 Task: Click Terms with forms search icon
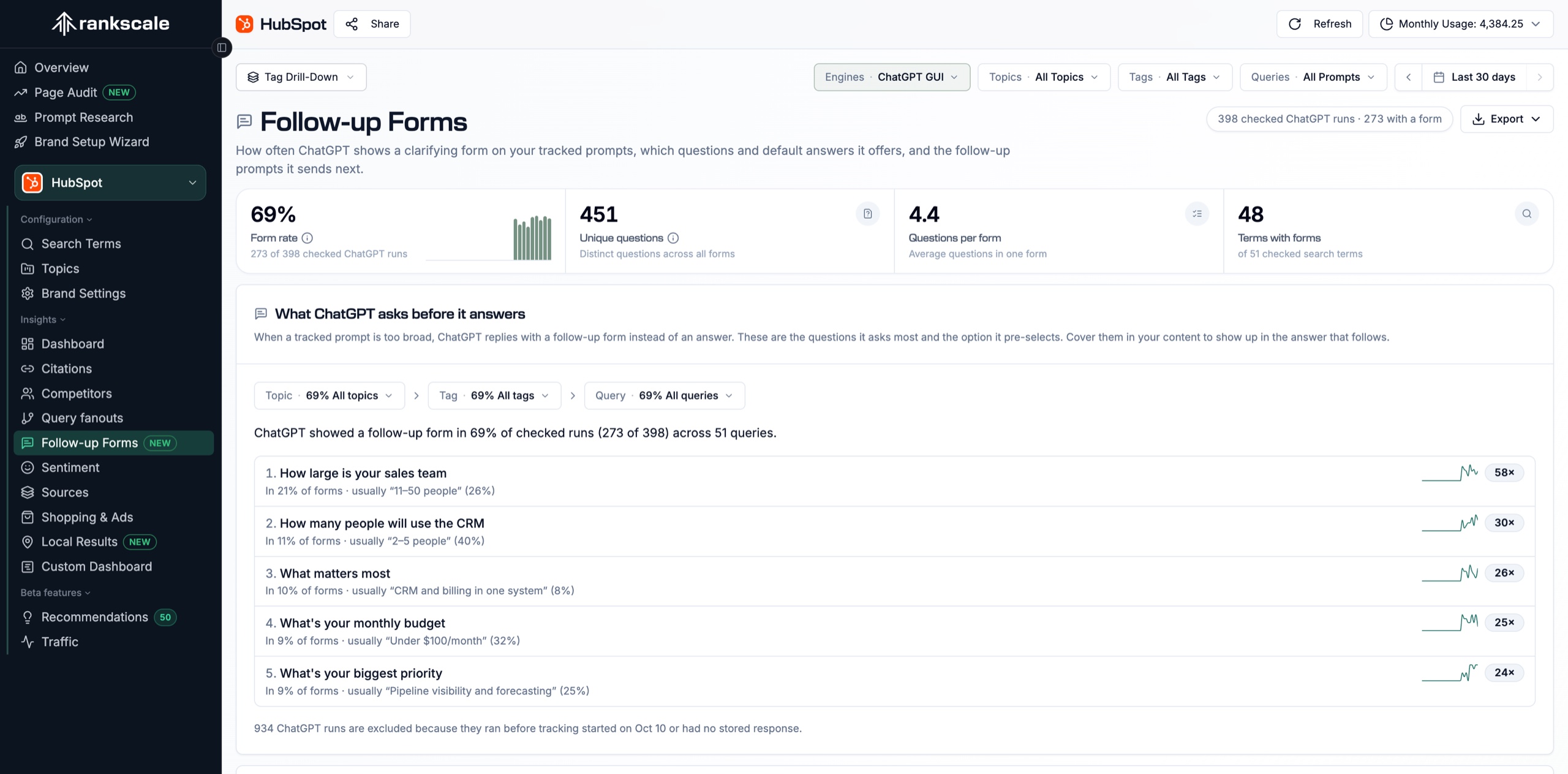pos(1527,214)
